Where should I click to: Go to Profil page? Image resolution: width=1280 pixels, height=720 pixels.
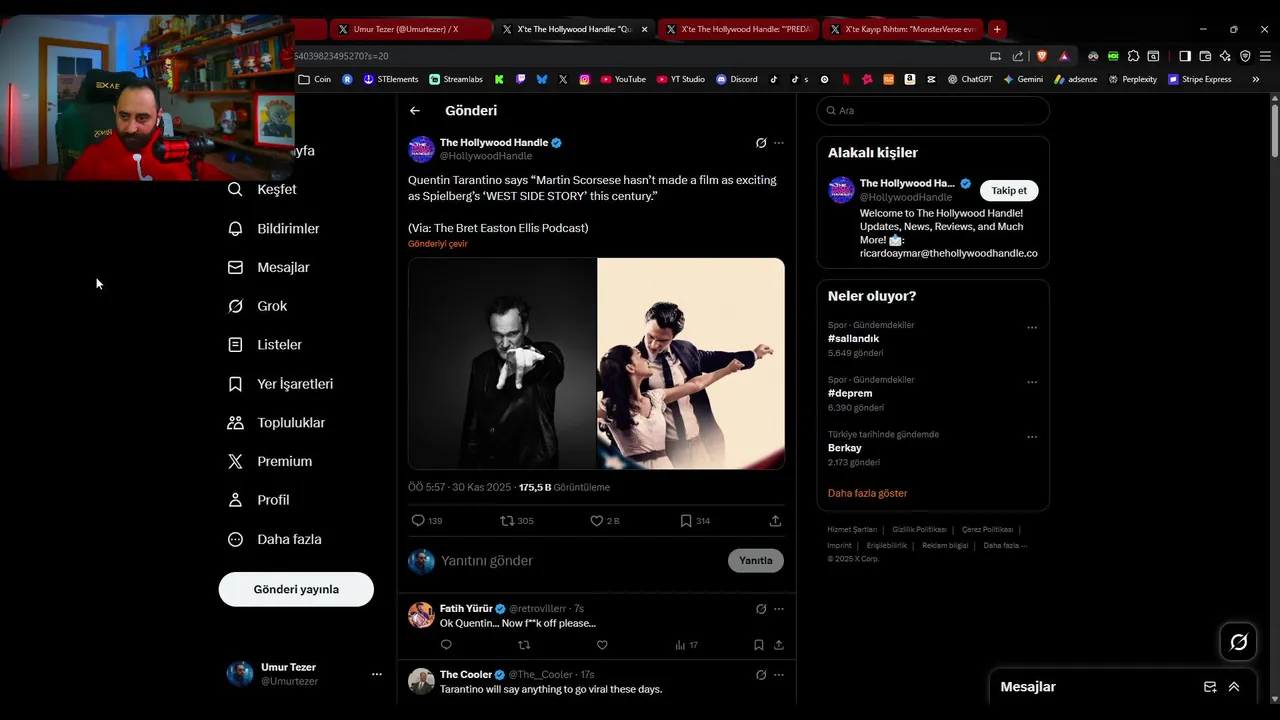[x=259, y=500]
